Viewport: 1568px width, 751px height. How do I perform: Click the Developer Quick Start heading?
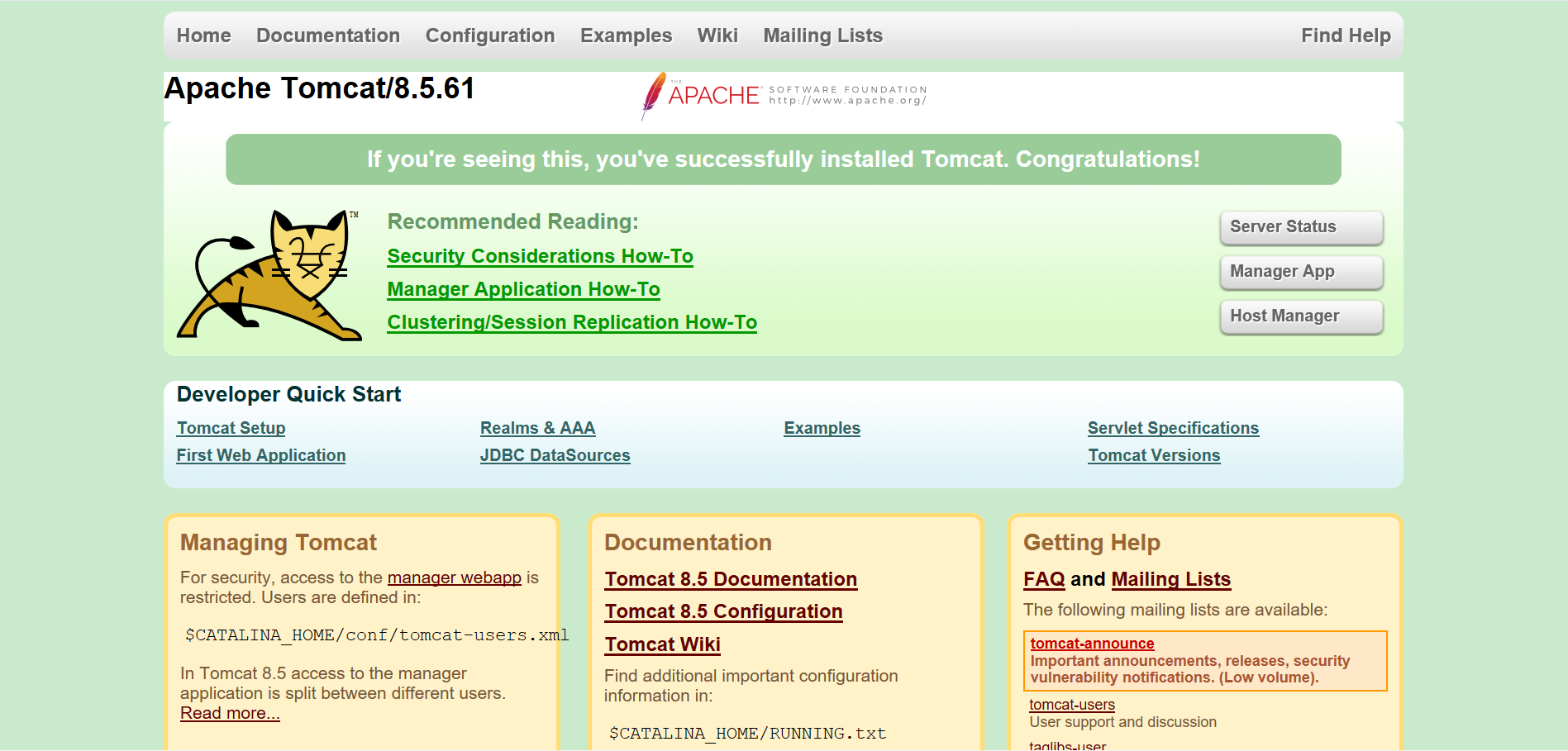tap(288, 394)
